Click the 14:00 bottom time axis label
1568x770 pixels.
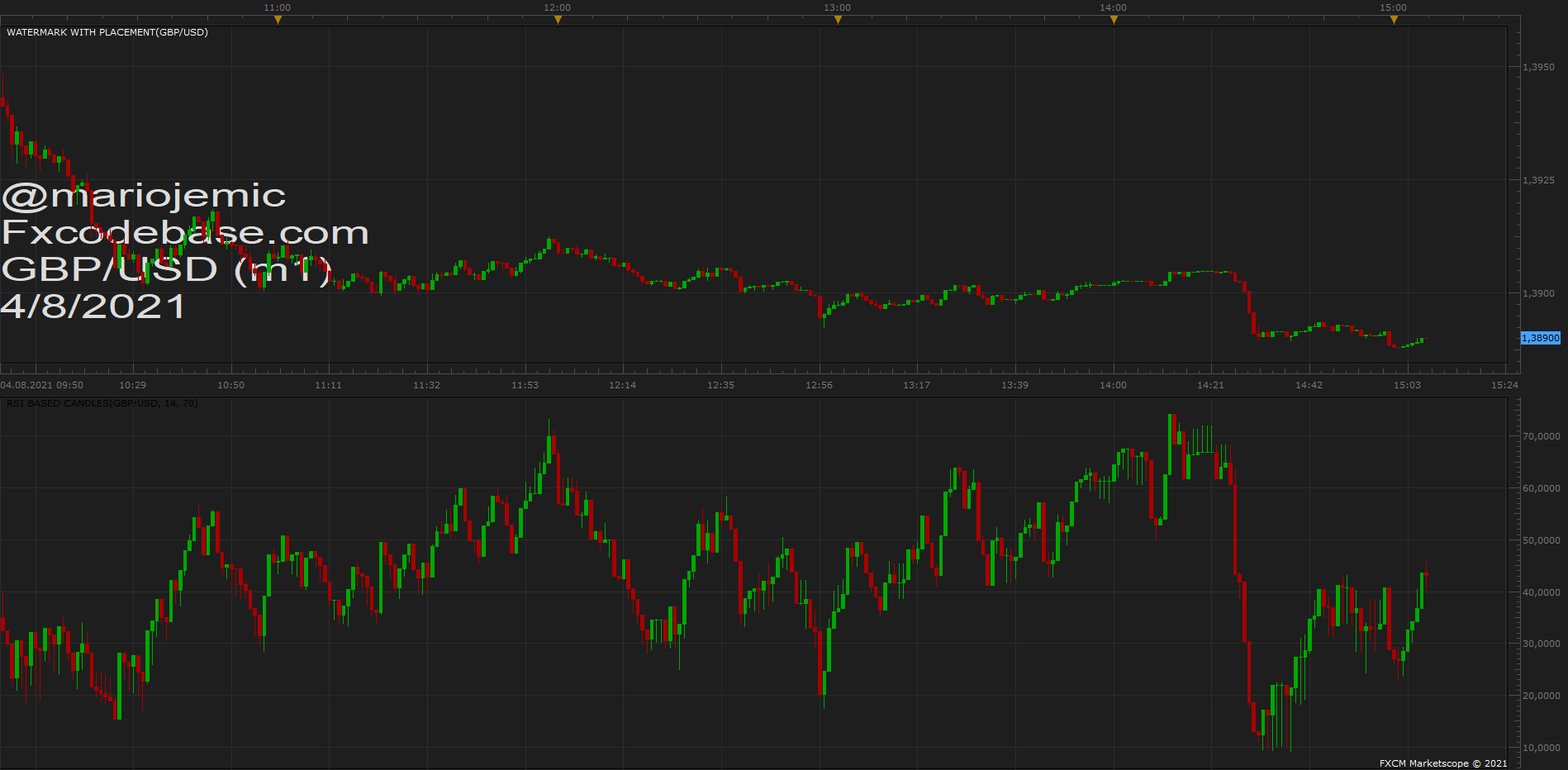[x=1113, y=385]
